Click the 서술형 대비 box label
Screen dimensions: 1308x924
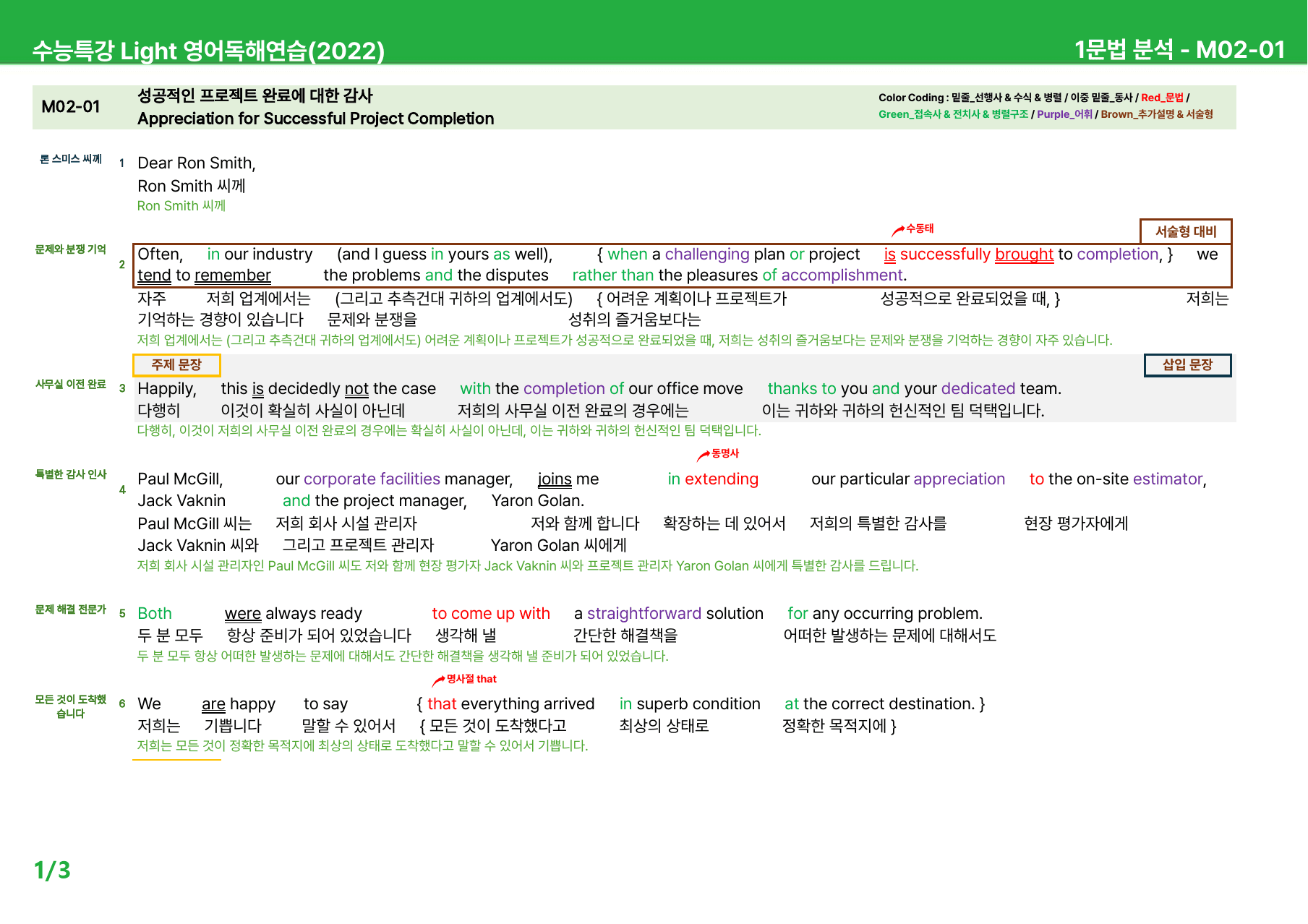tap(1186, 231)
